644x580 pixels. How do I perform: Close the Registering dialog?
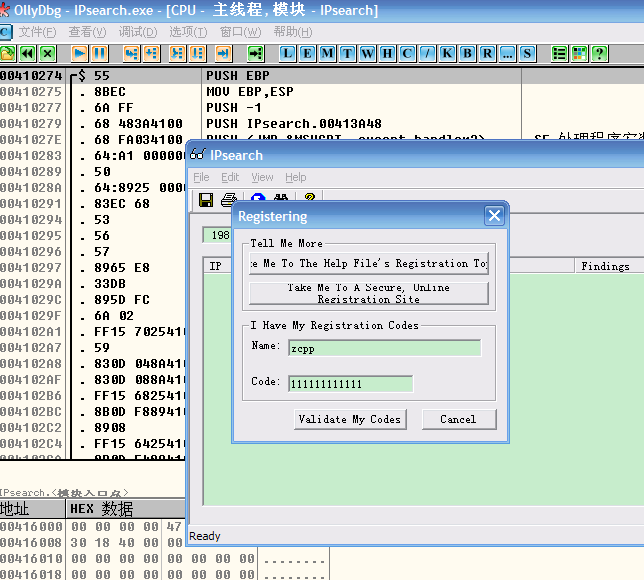[494, 215]
